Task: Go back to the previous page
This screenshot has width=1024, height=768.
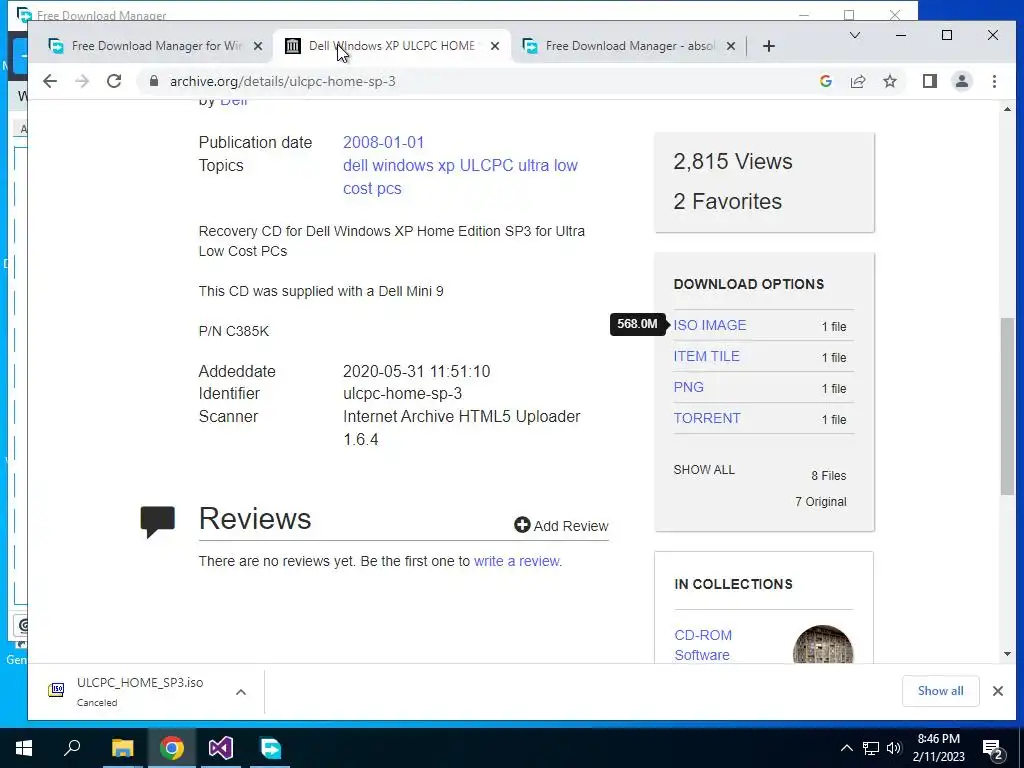Action: (50, 81)
